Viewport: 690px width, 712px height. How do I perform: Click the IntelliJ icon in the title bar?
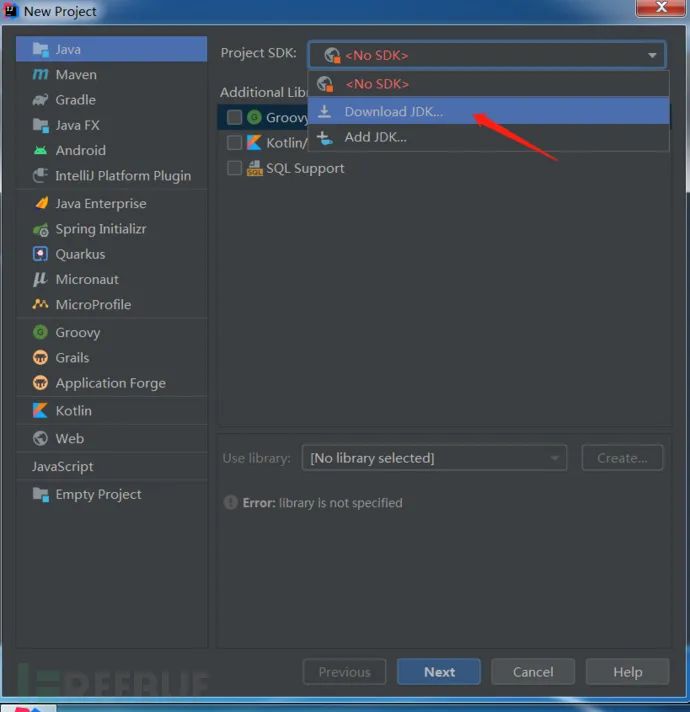tap(10, 10)
